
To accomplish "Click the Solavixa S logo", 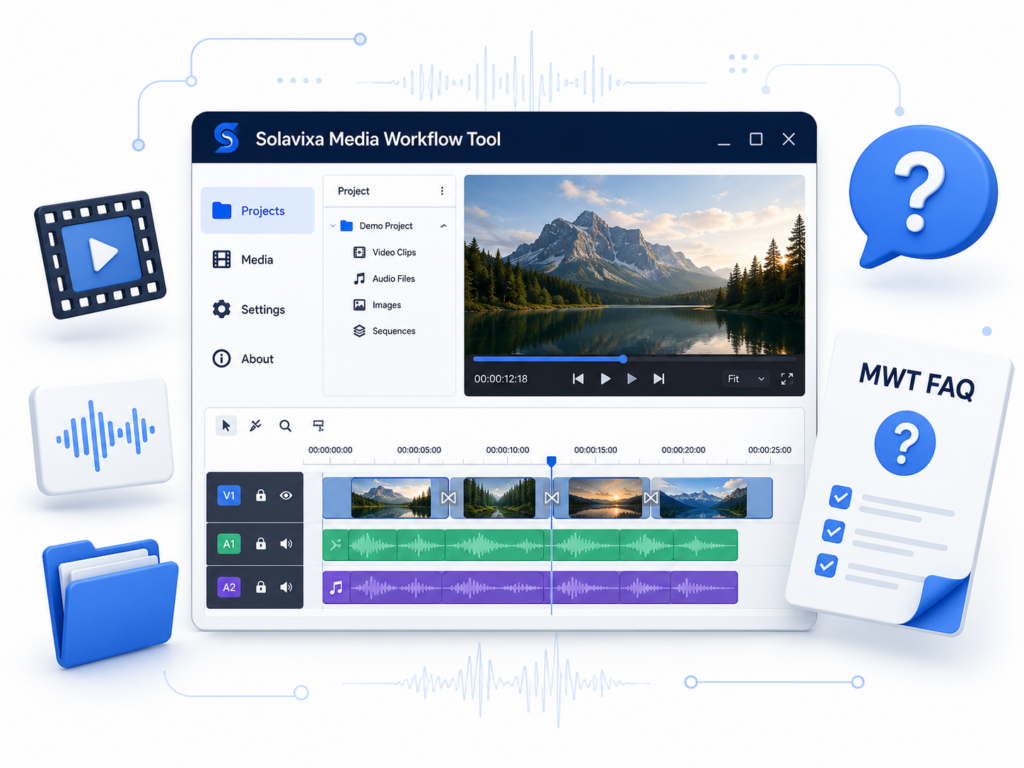I will click(x=226, y=138).
